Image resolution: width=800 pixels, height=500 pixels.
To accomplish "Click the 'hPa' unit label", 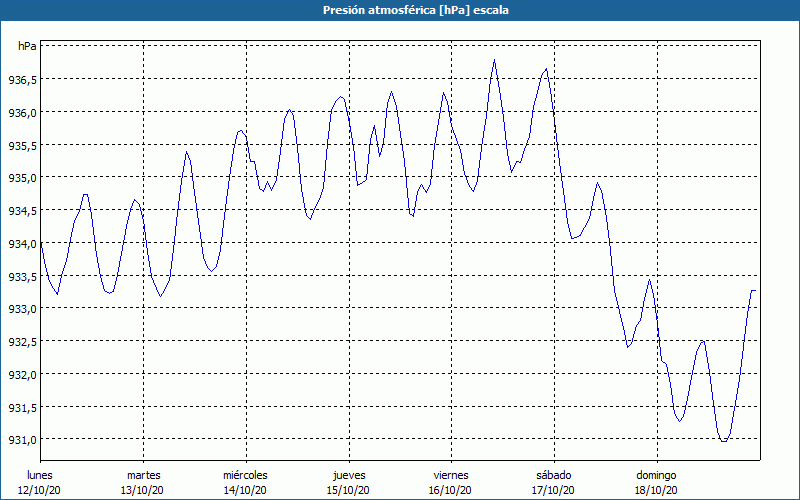I will pos(27,46).
